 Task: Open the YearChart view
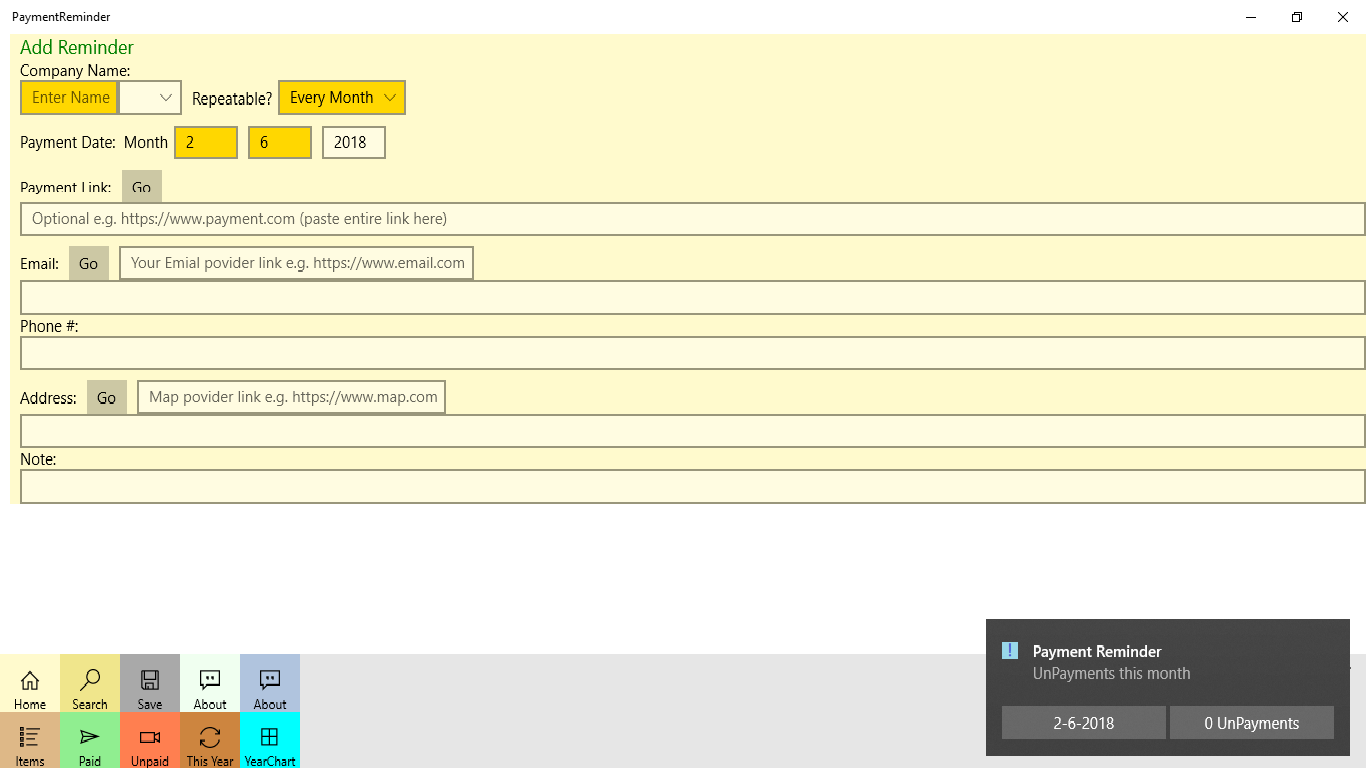coord(270,740)
